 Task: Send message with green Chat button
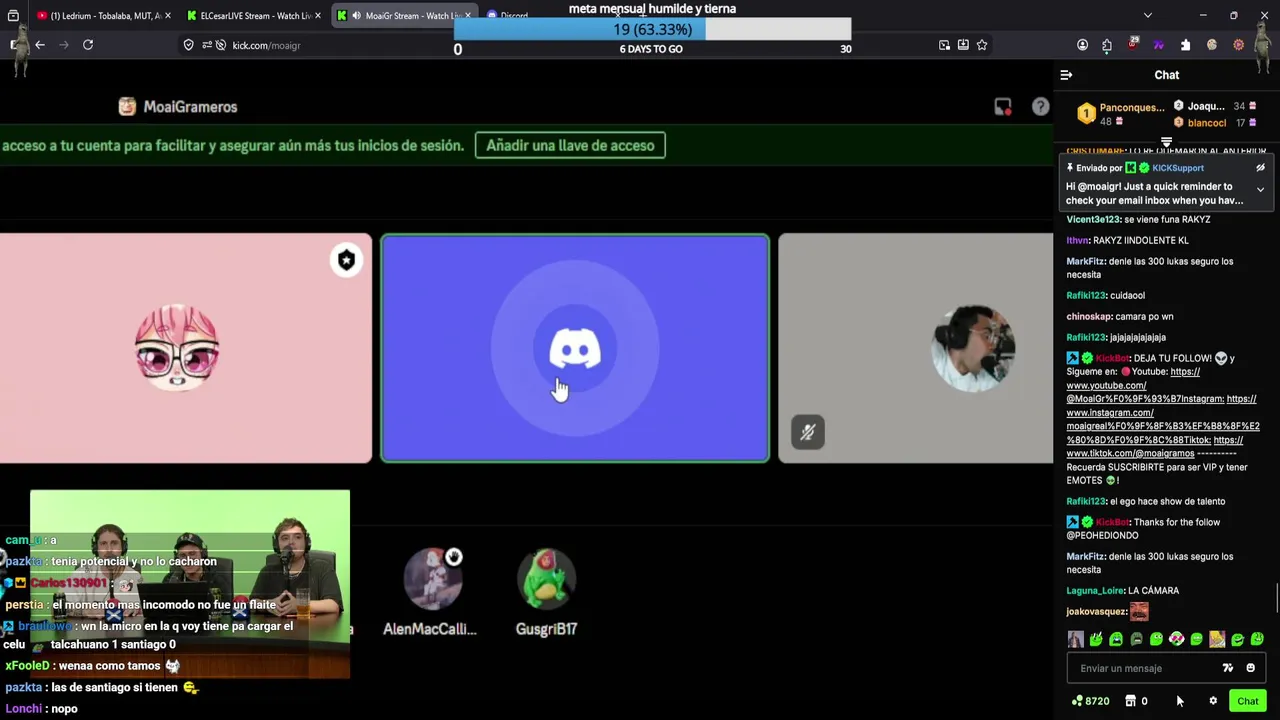pos(1247,701)
